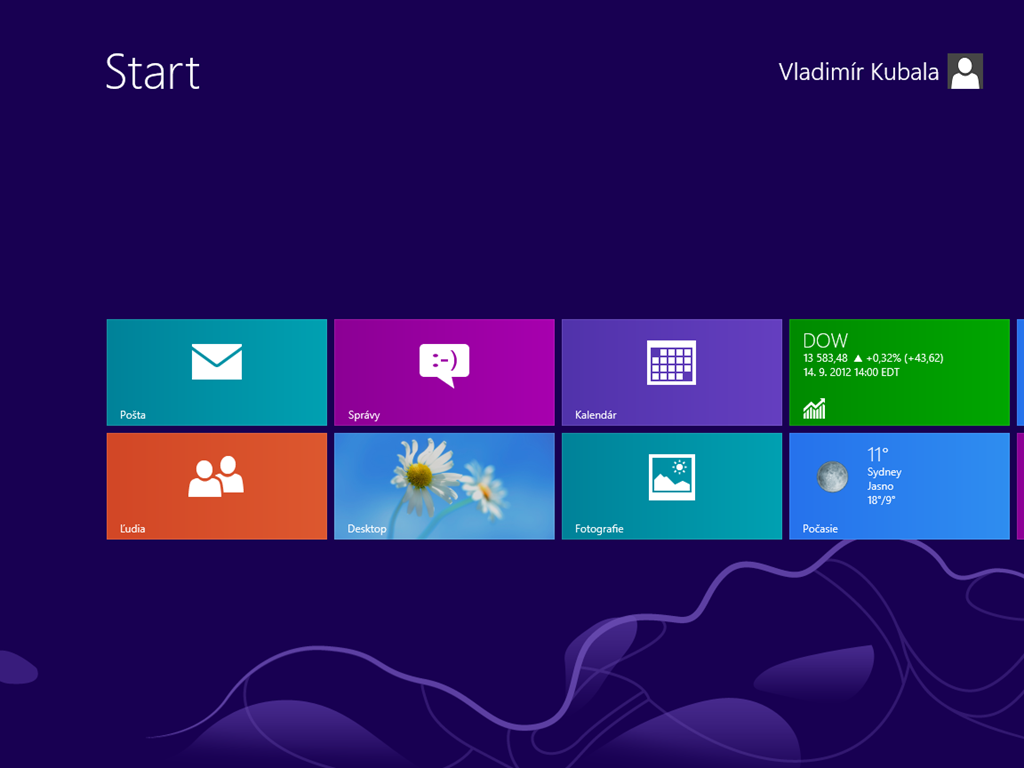Open the Pošta mail envelope icon
The height and width of the screenshot is (768, 1024).
[217, 361]
